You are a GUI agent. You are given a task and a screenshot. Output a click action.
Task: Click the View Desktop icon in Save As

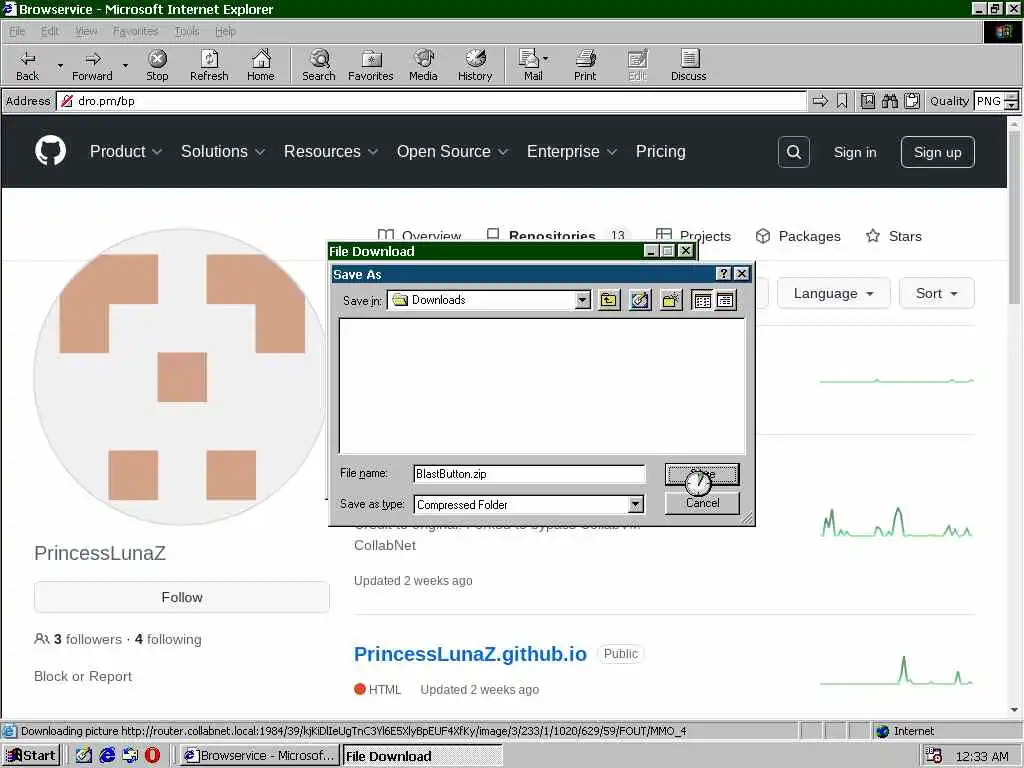pyautogui.click(x=640, y=300)
